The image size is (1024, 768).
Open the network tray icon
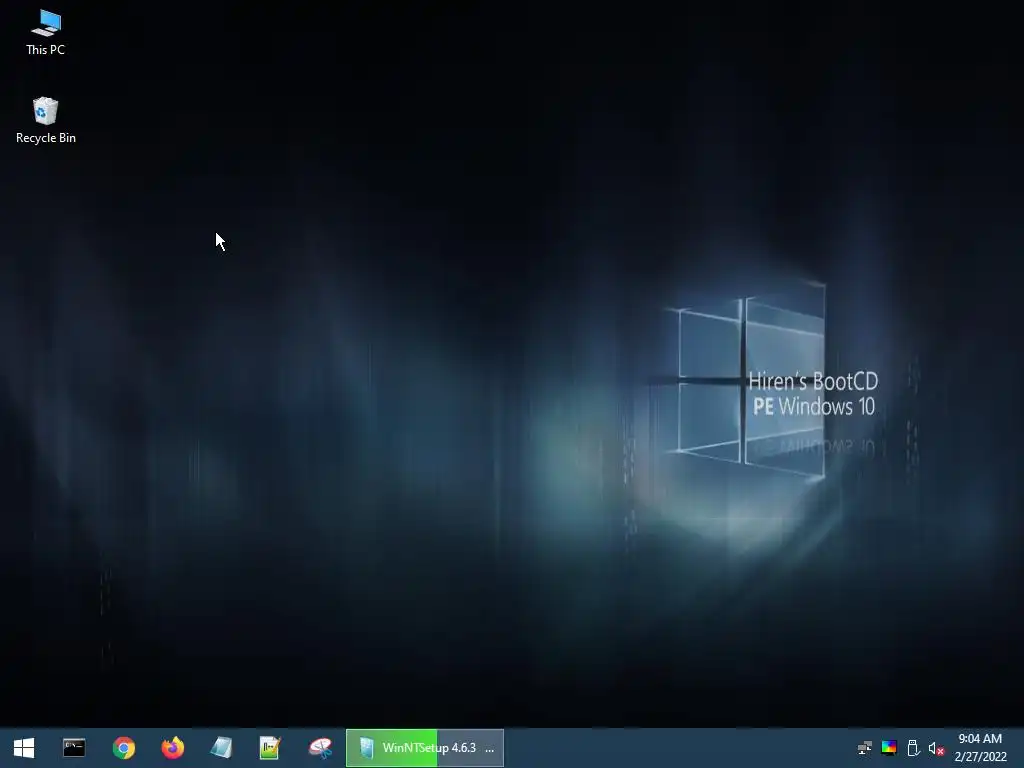pyautogui.click(x=865, y=748)
